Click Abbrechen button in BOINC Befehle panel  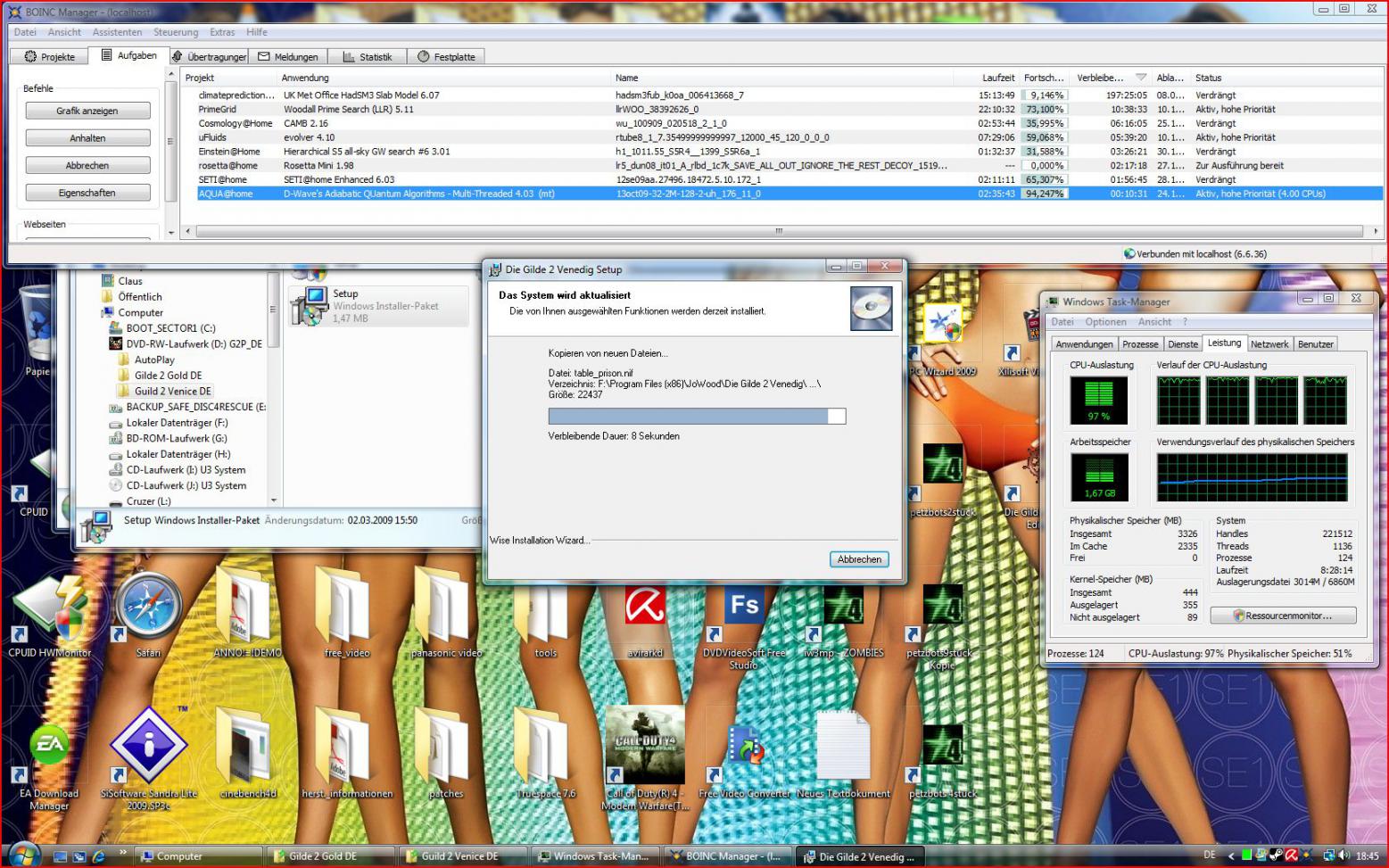tap(87, 166)
